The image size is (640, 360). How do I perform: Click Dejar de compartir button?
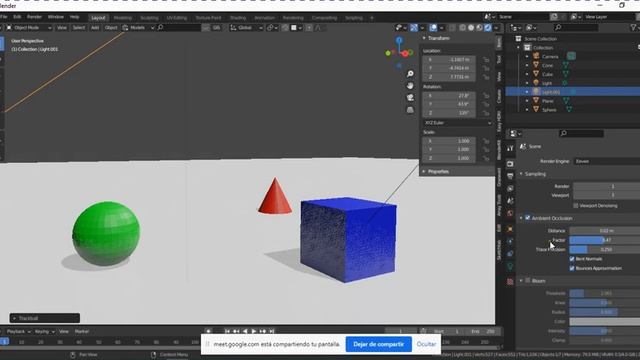tap(378, 344)
